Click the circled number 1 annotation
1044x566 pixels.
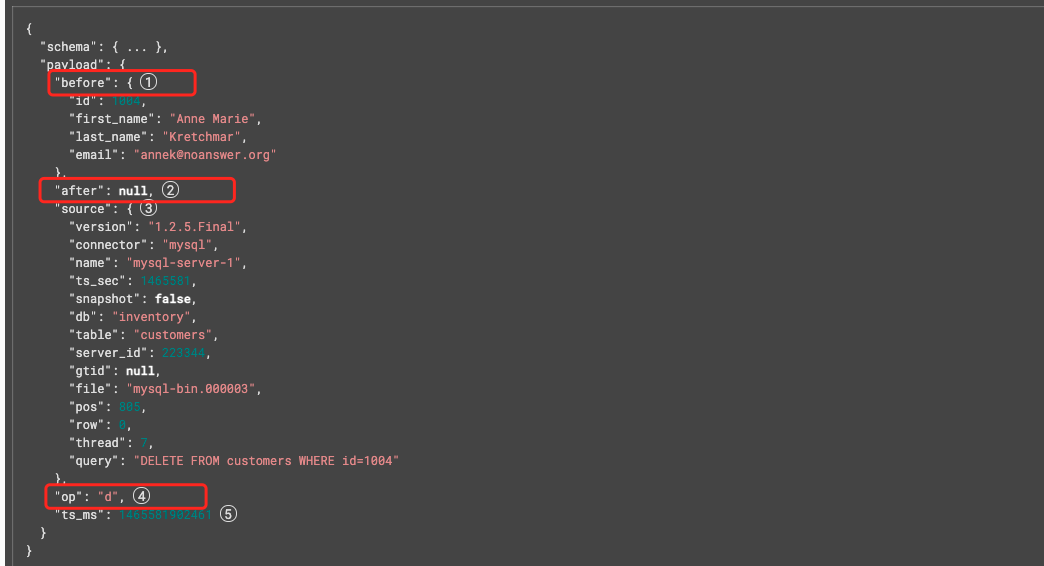[148, 82]
